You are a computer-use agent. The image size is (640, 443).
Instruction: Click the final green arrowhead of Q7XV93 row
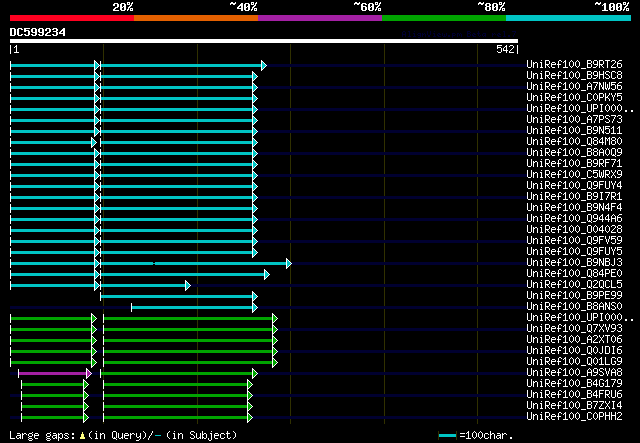pyautogui.click(x=275, y=329)
